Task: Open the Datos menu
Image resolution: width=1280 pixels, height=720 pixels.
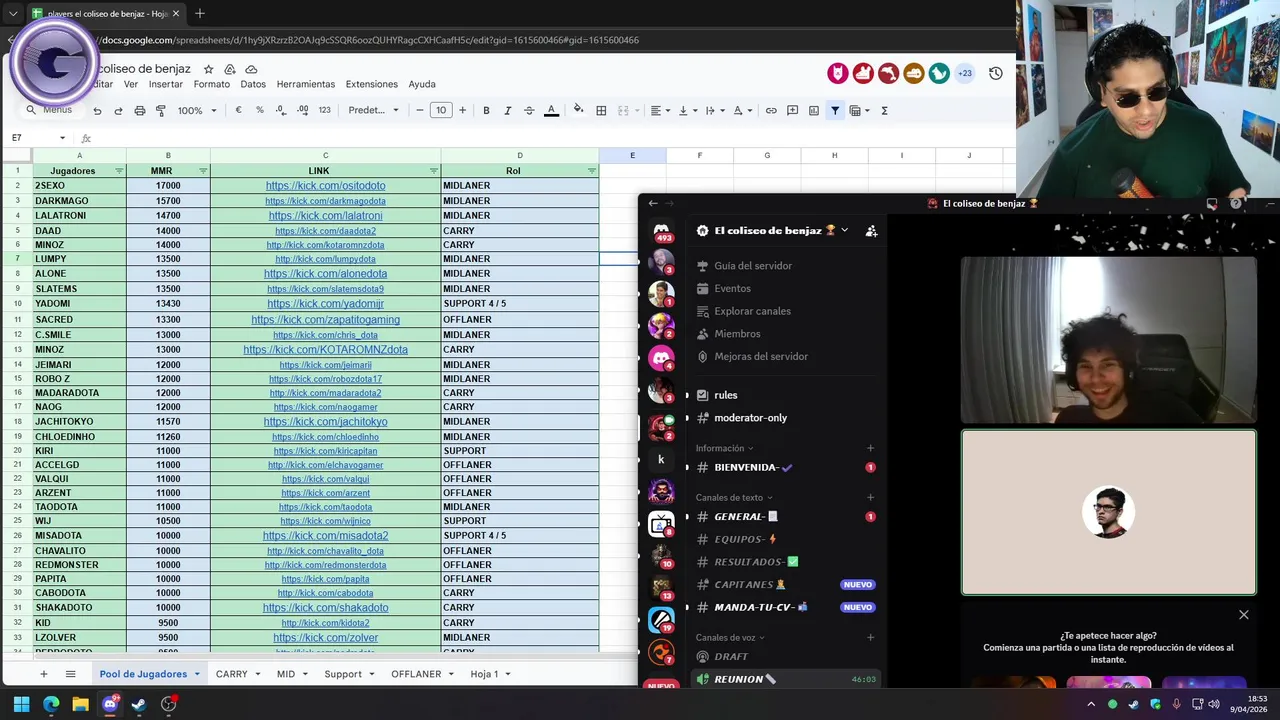Action: pyautogui.click(x=253, y=84)
